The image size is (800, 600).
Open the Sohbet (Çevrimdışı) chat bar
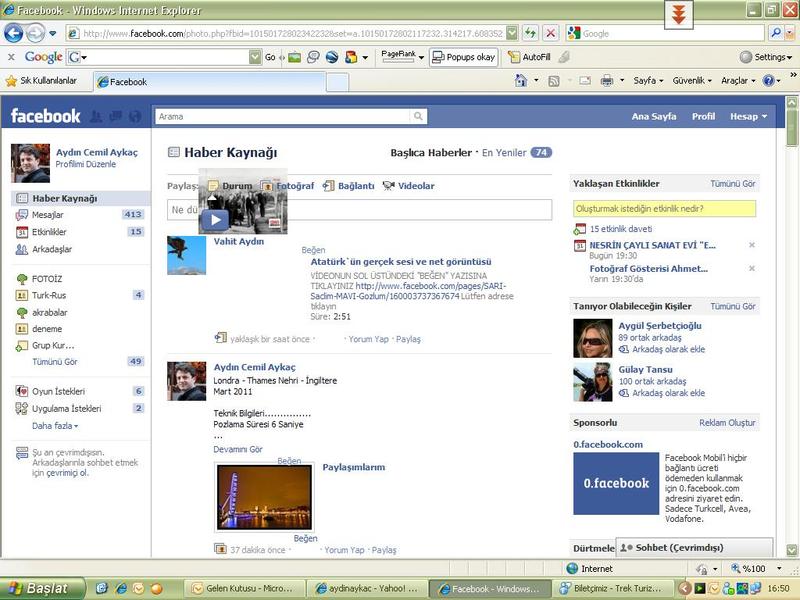pos(694,547)
